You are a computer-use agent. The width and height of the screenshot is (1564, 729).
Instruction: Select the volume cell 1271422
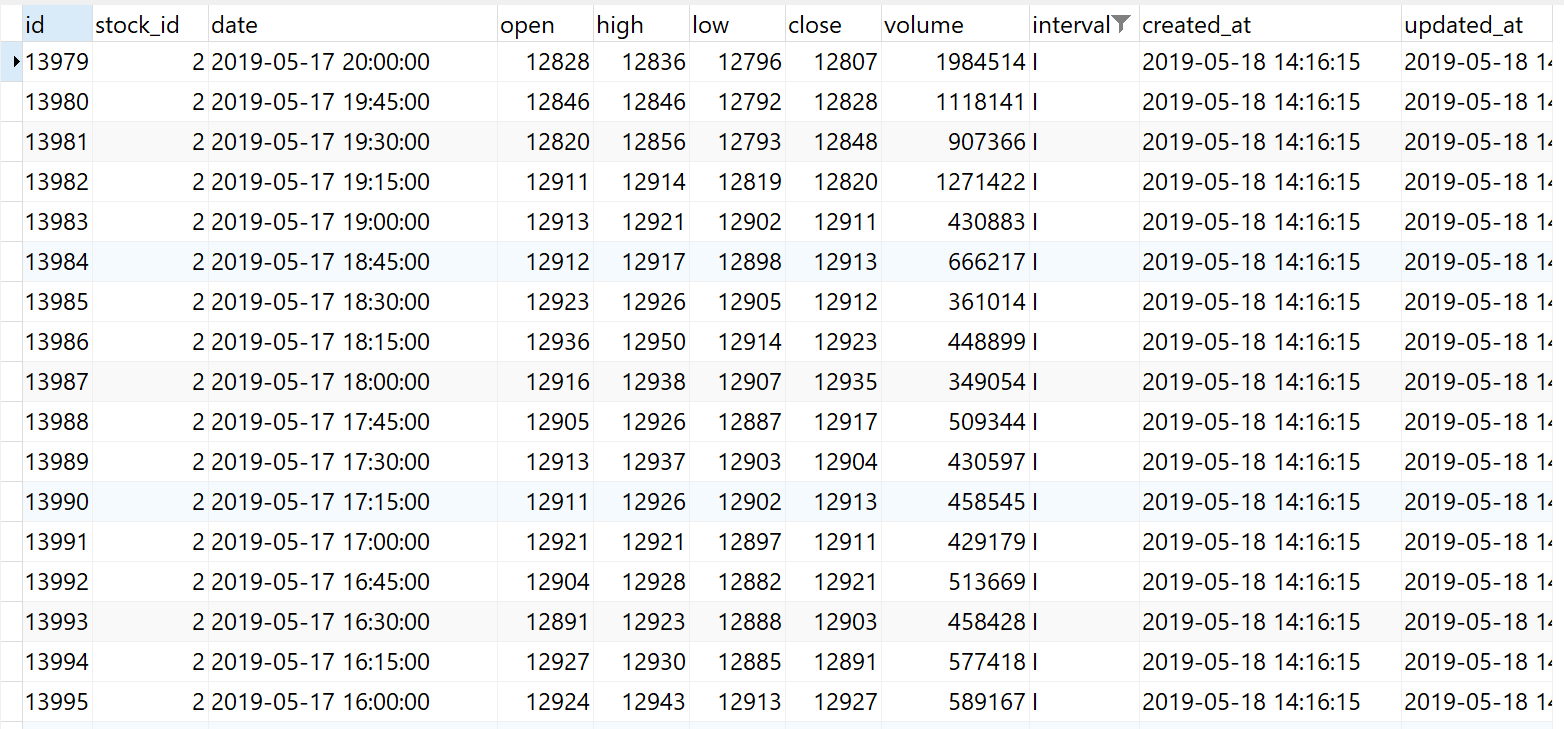pos(955,182)
